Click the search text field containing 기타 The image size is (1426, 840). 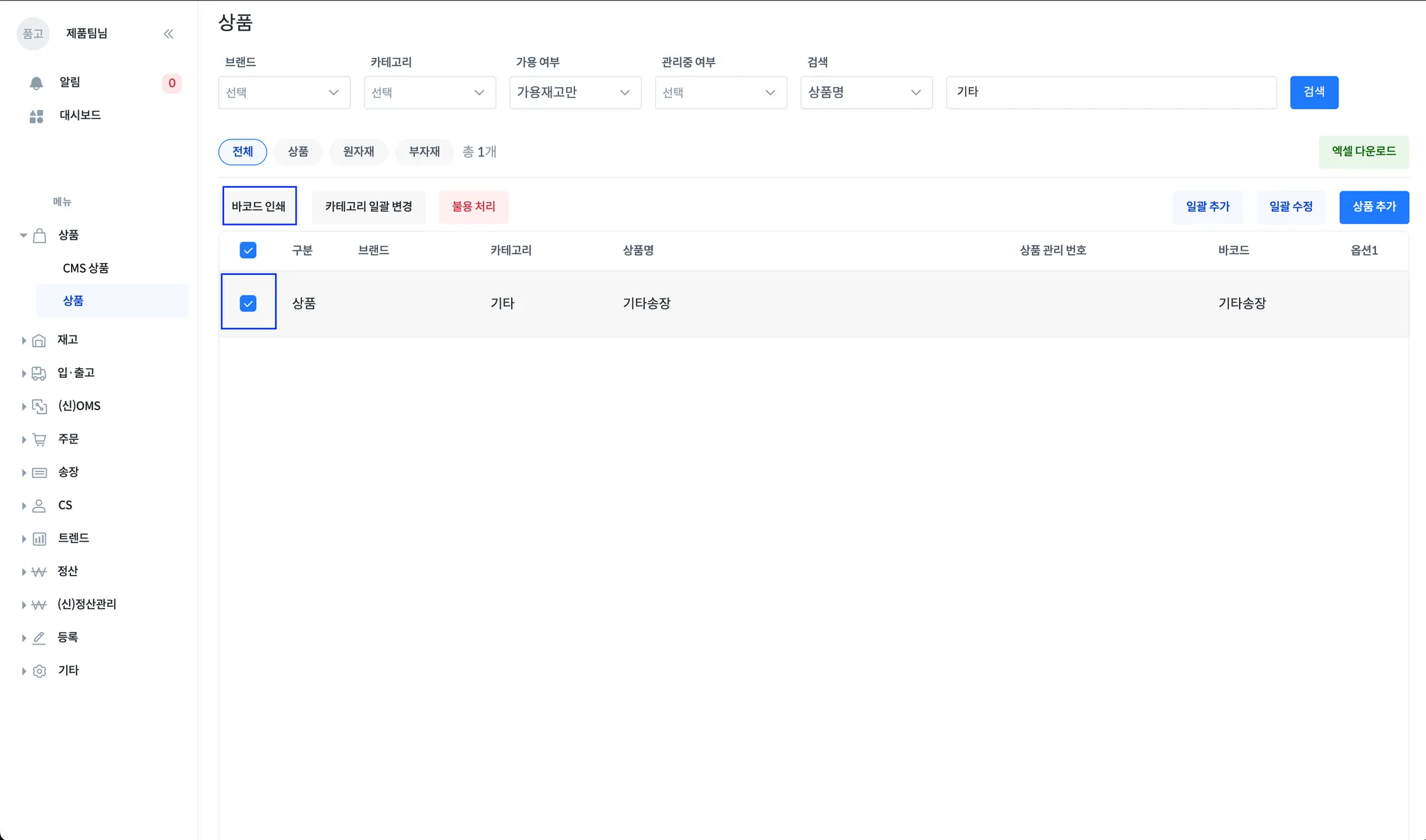click(x=1111, y=93)
